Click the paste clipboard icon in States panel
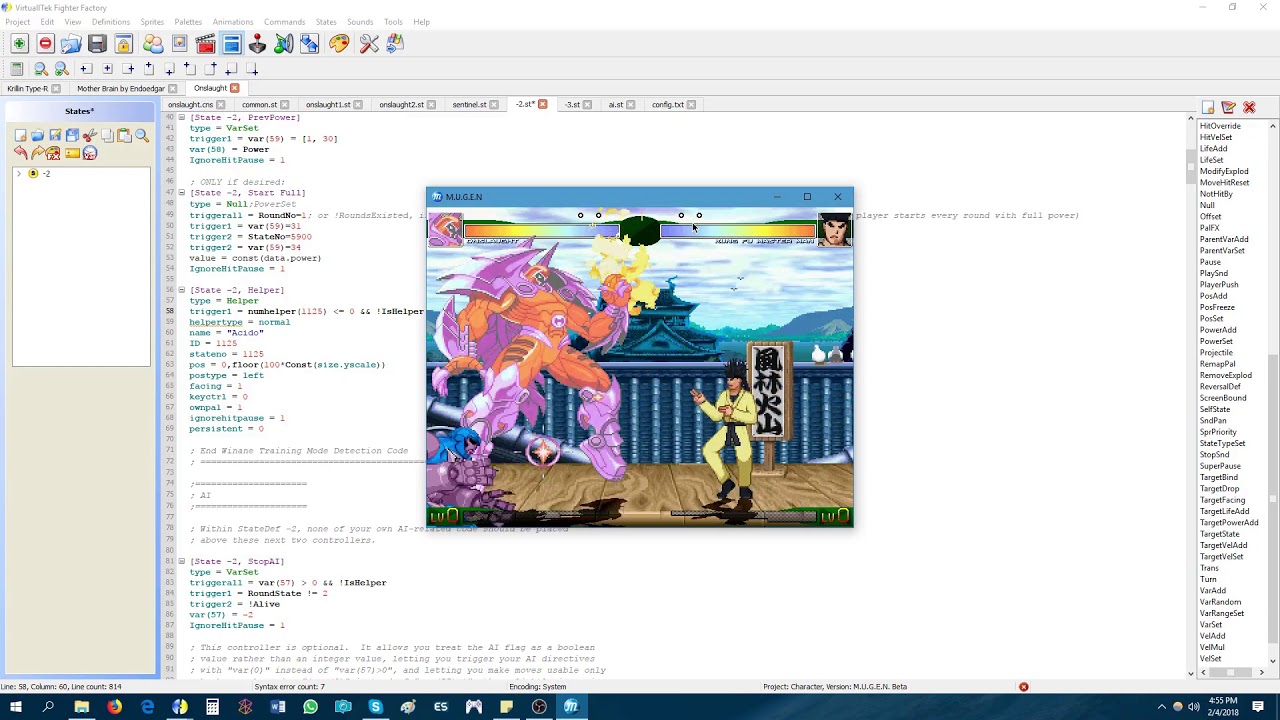Image resolution: width=1280 pixels, height=720 pixels. coord(125,135)
